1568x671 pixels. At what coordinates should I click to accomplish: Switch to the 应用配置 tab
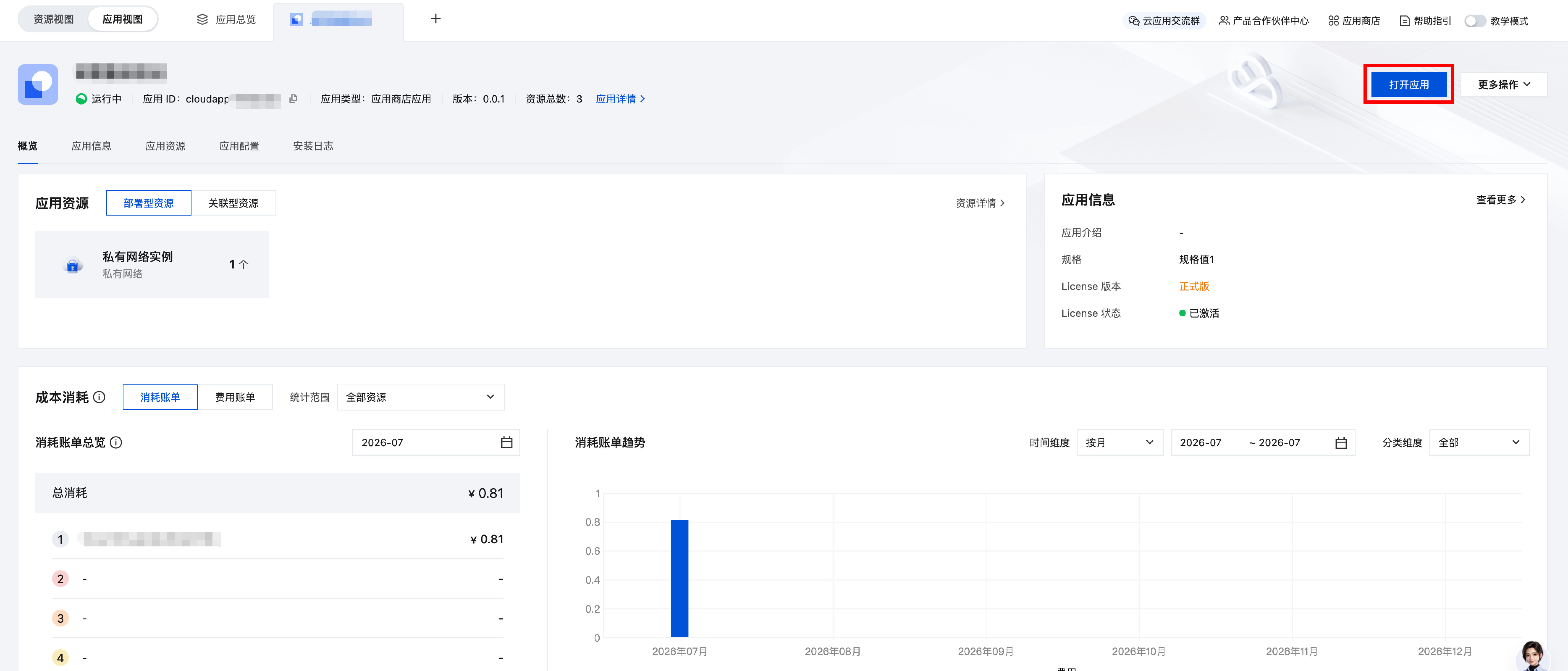239,146
